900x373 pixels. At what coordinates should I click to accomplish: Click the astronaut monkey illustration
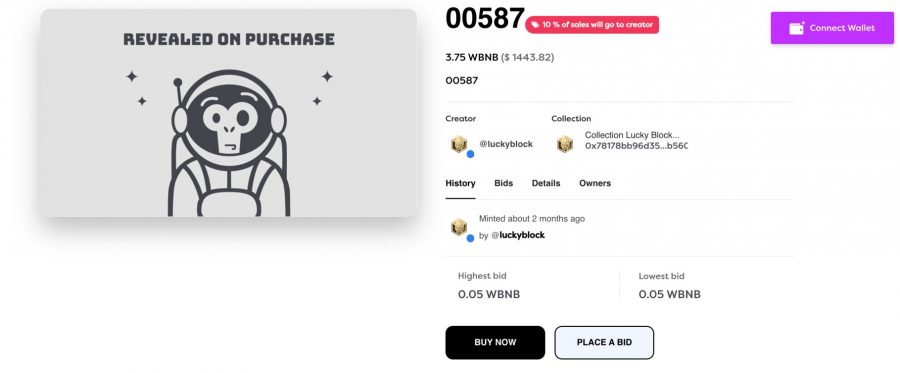(229, 143)
